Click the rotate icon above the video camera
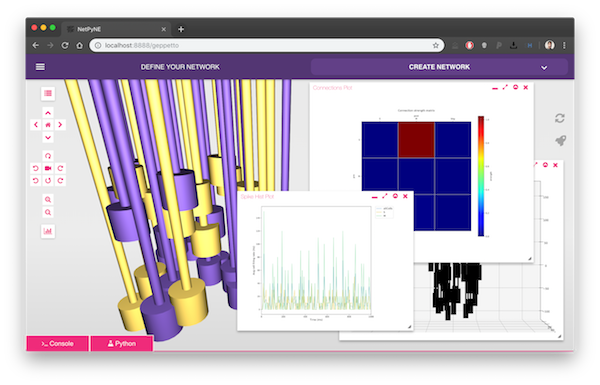Screen dimensions: 600x385 point(48,156)
